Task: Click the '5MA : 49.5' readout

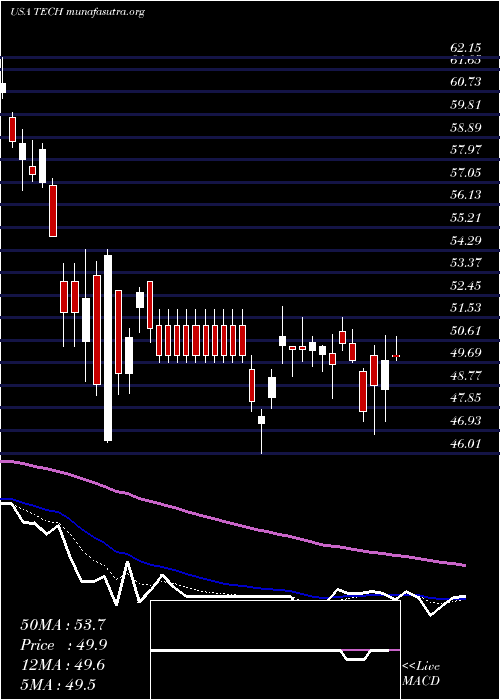Action: 58,685
